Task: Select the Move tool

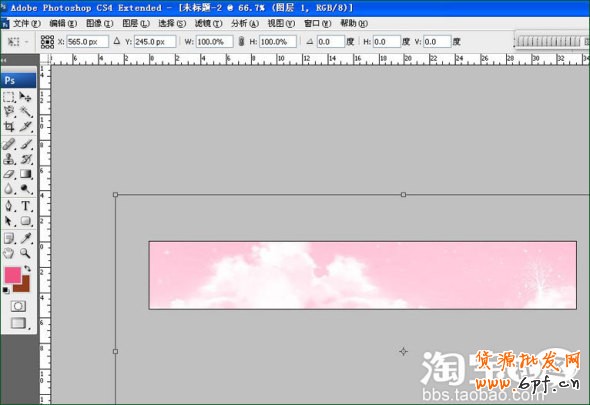Action: coord(25,97)
